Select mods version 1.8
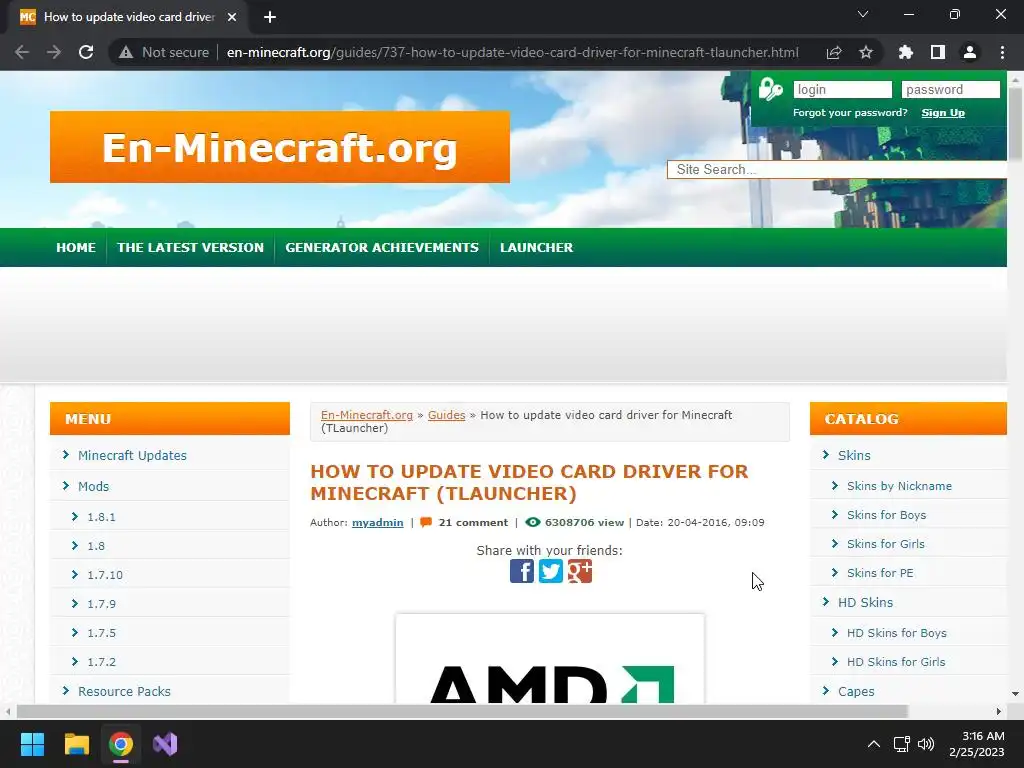This screenshot has height=768, width=1024. (x=96, y=546)
